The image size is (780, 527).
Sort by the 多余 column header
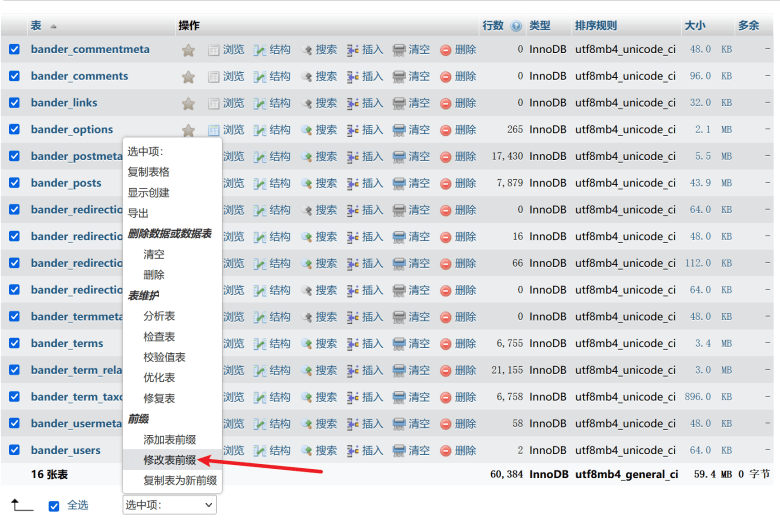coord(749,25)
